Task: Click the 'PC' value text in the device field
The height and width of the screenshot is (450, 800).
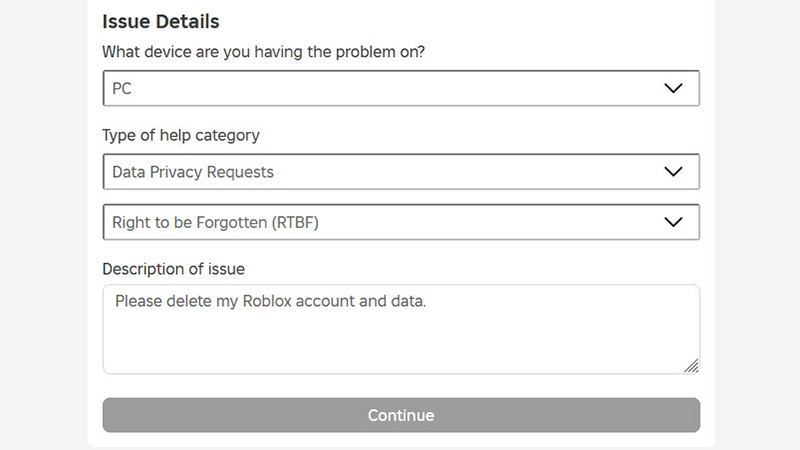Action: click(x=122, y=89)
